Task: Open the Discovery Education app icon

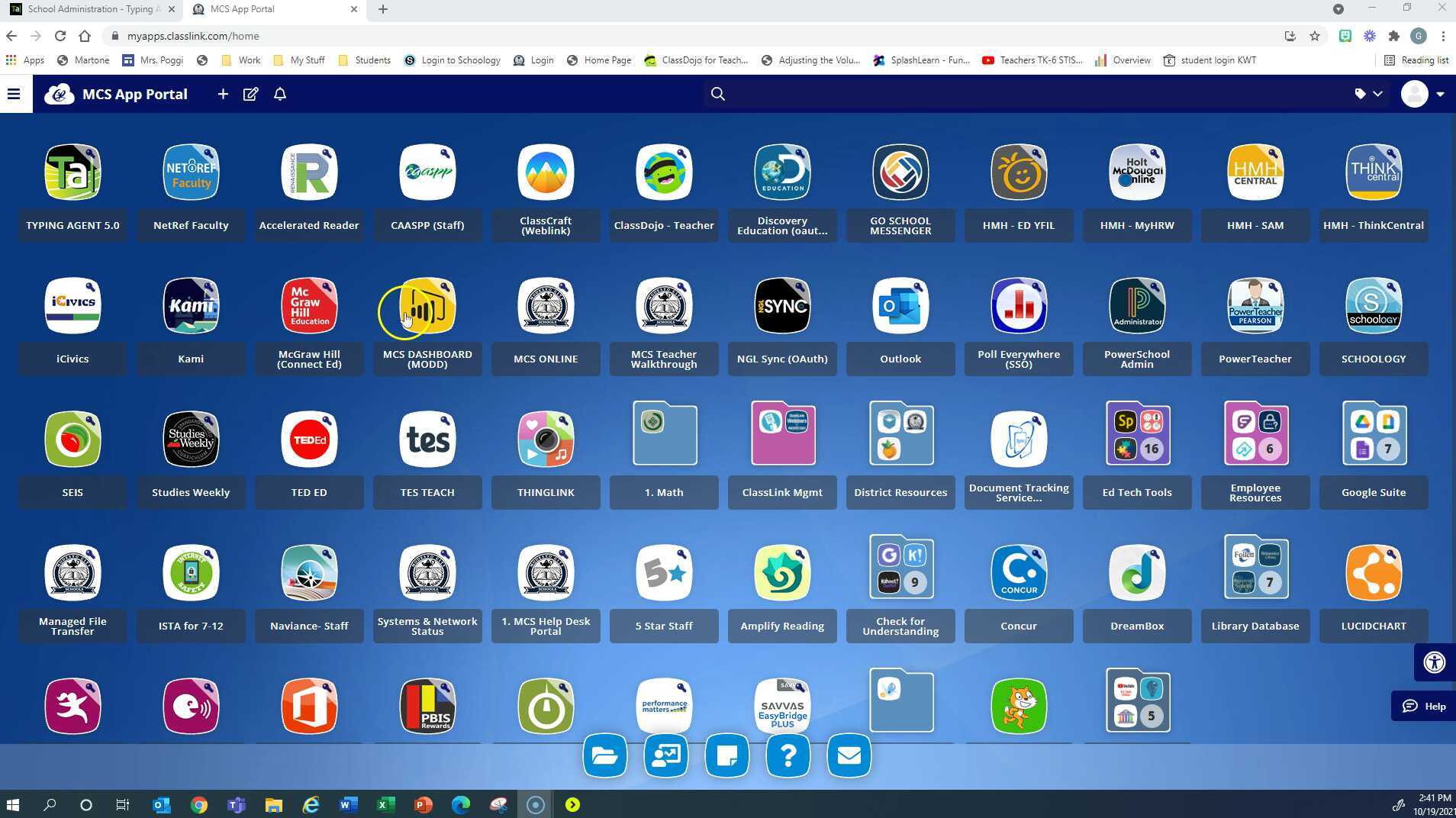Action: coord(782,172)
